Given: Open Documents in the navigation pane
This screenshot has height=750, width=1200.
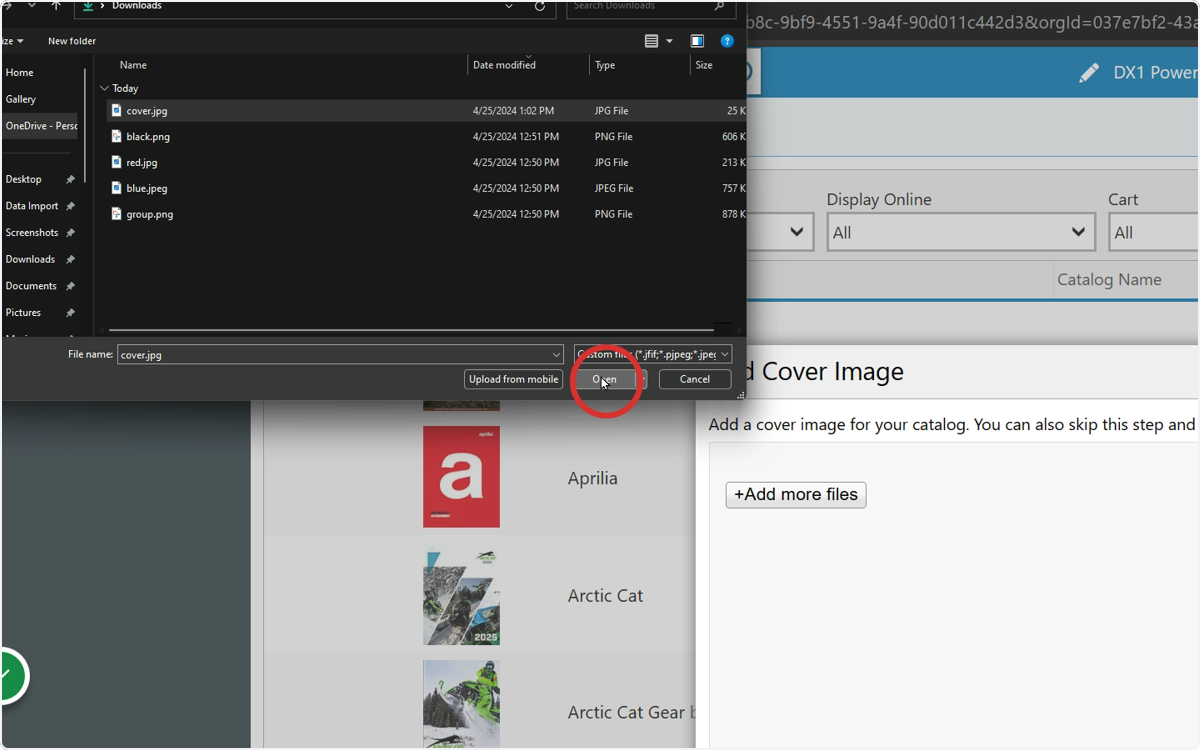Looking at the screenshot, I should tap(31, 286).
